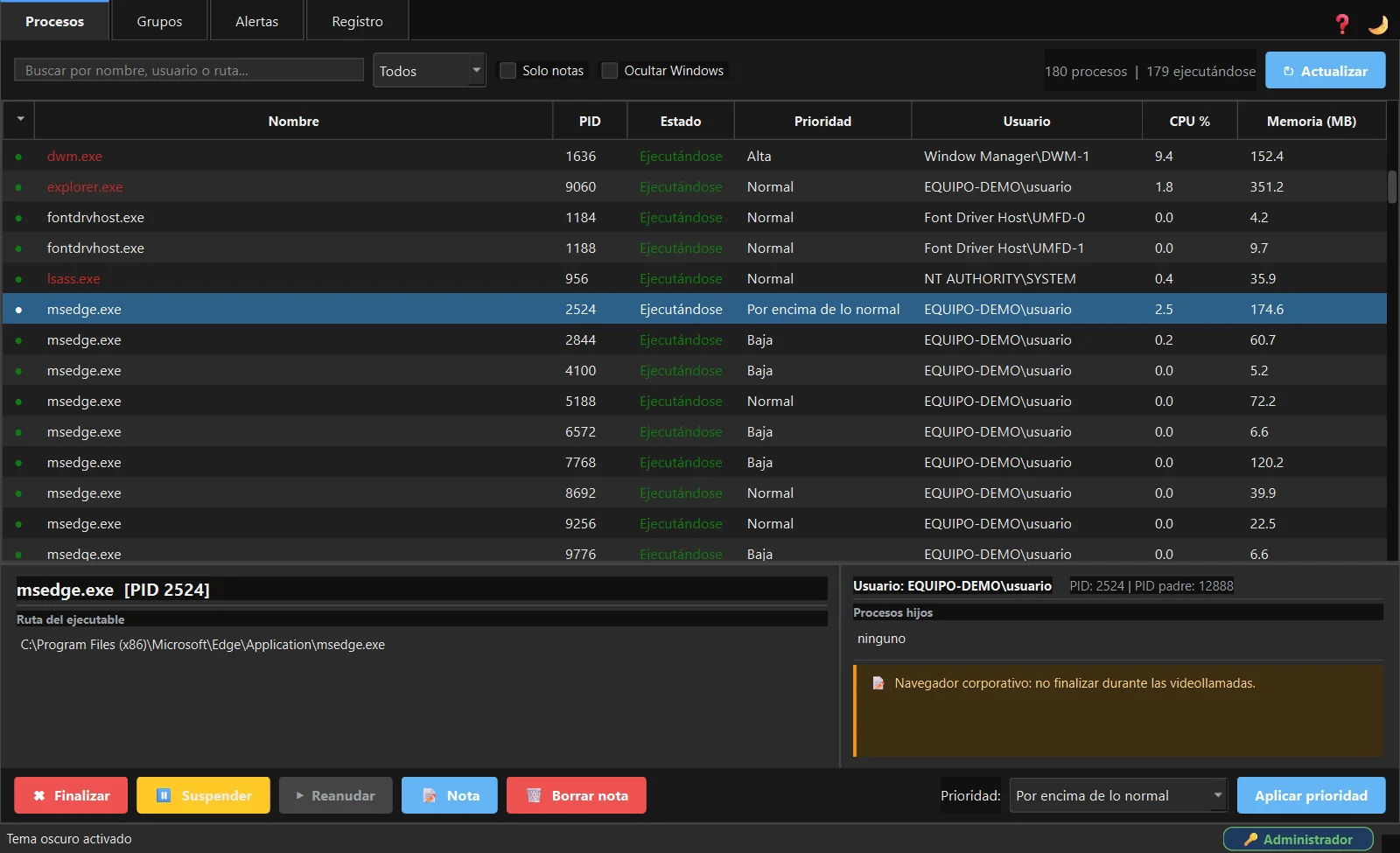The height and width of the screenshot is (853, 1400).
Task: Click the X icon on Finalizar
Action: pos(38,795)
